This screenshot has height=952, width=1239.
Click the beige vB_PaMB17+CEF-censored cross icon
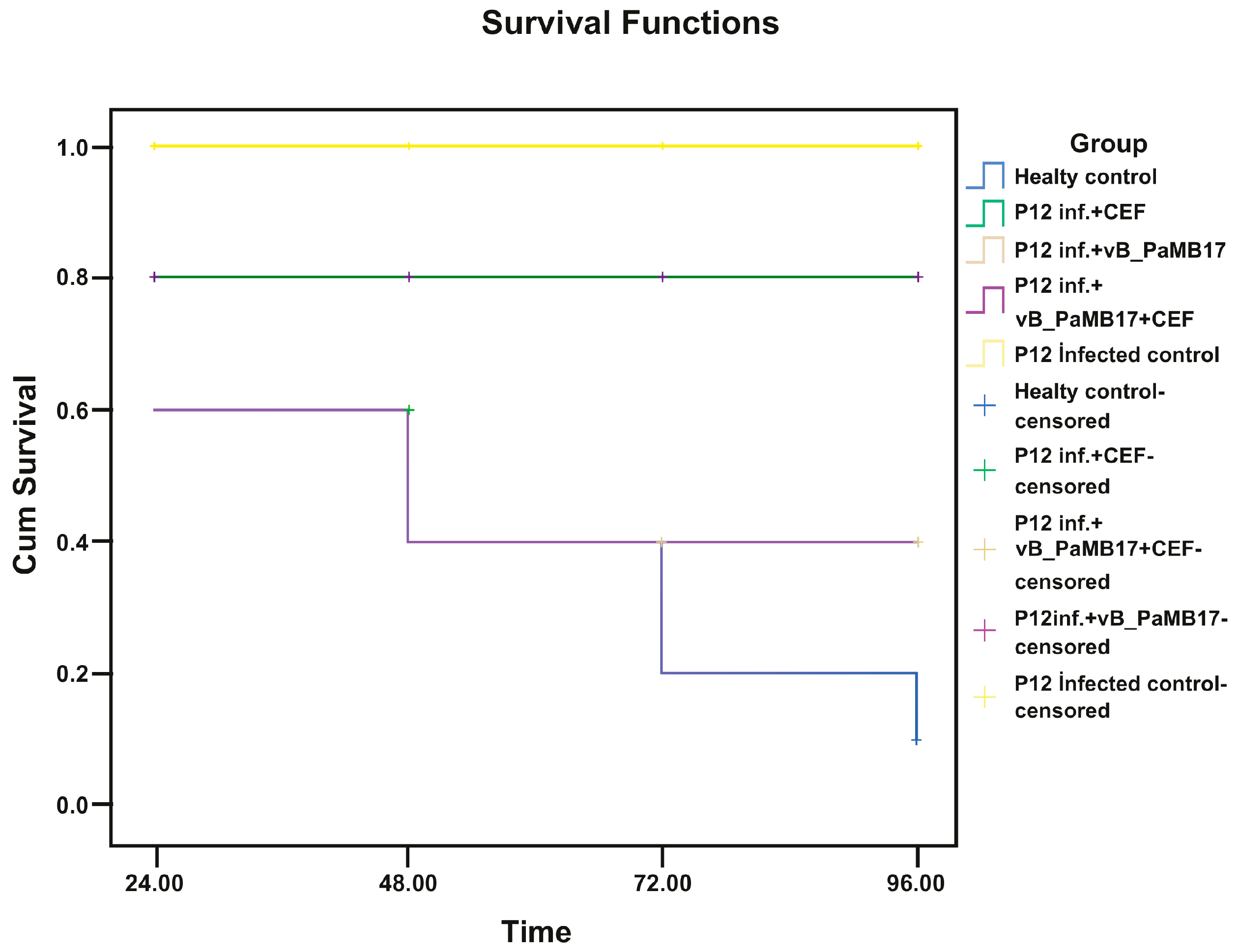(984, 550)
